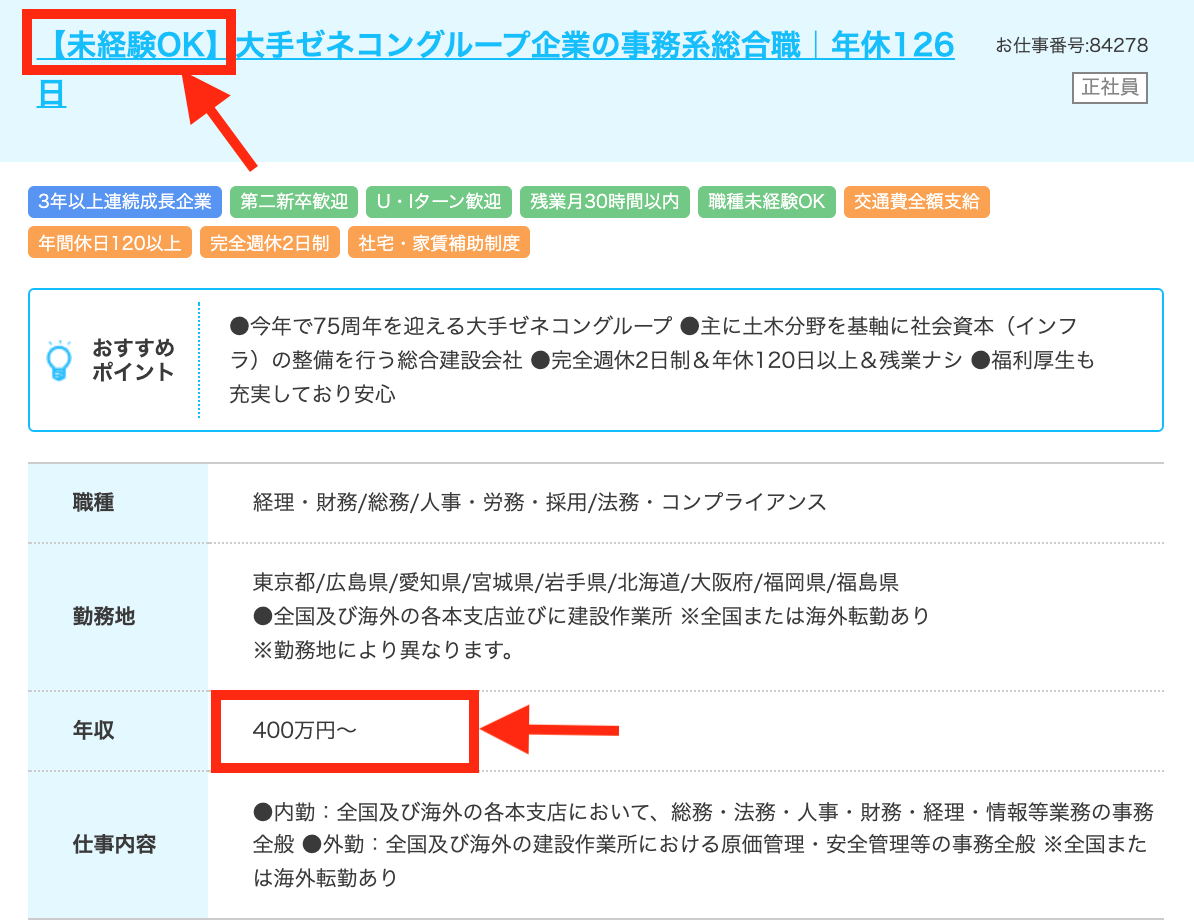Viewport: 1194px width, 920px height.
Task: Click the 交通費全額支給 tag
Action: 916,202
